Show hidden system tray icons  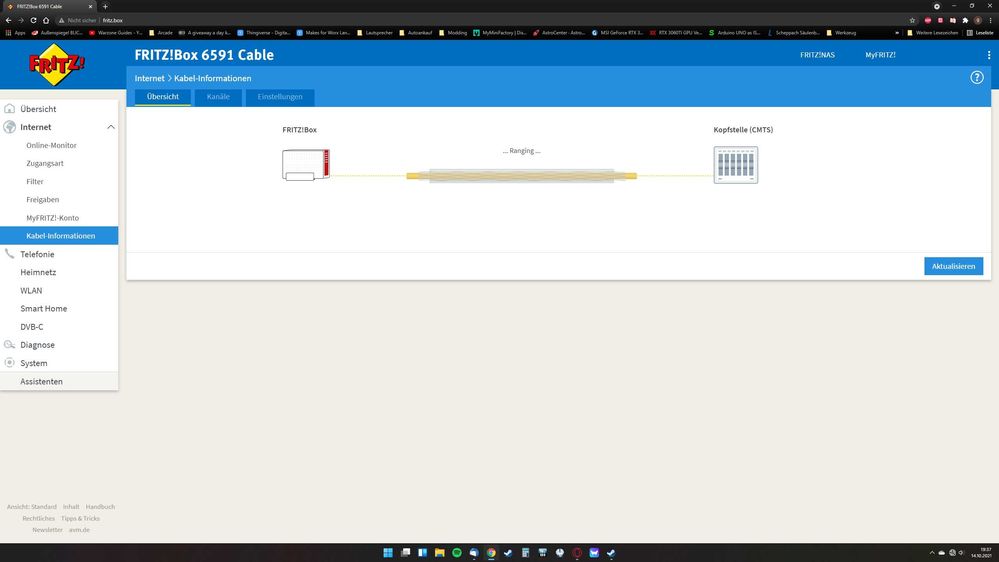[x=932, y=553]
